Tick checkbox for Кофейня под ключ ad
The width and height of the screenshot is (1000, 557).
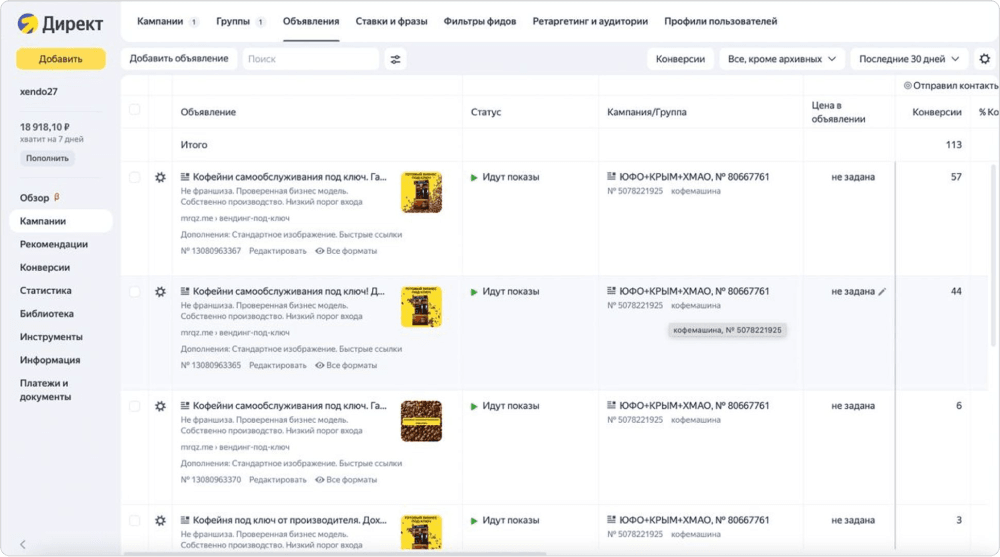[x=135, y=520]
